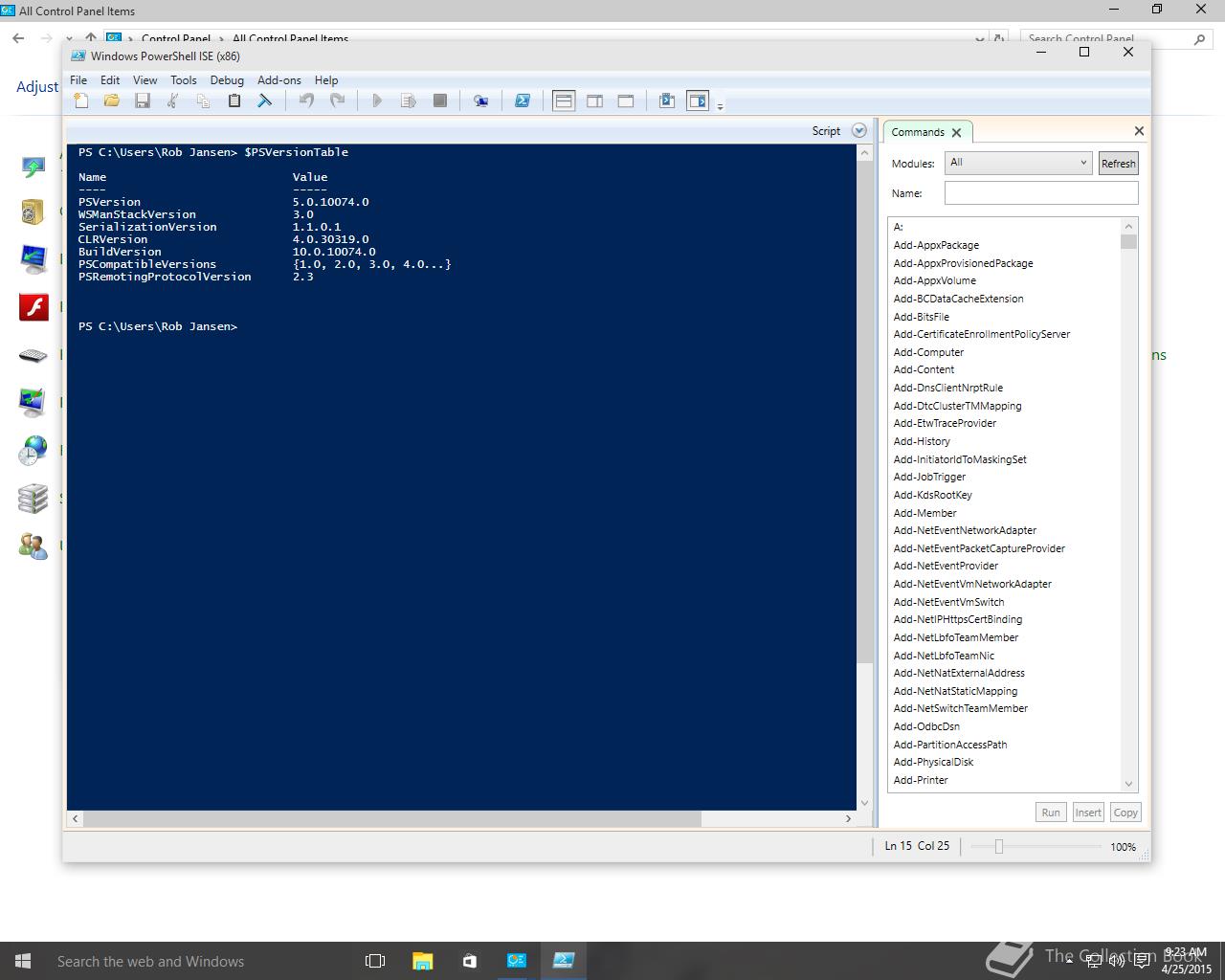Create a new script file
Image resolution: width=1225 pixels, height=980 pixels.
[x=81, y=100]
